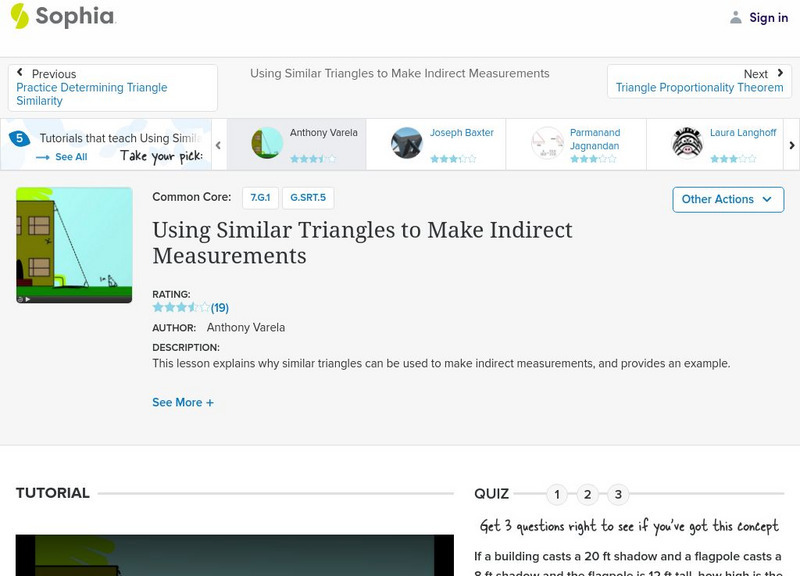Go to quiz question 3

[x=618, y=494]
